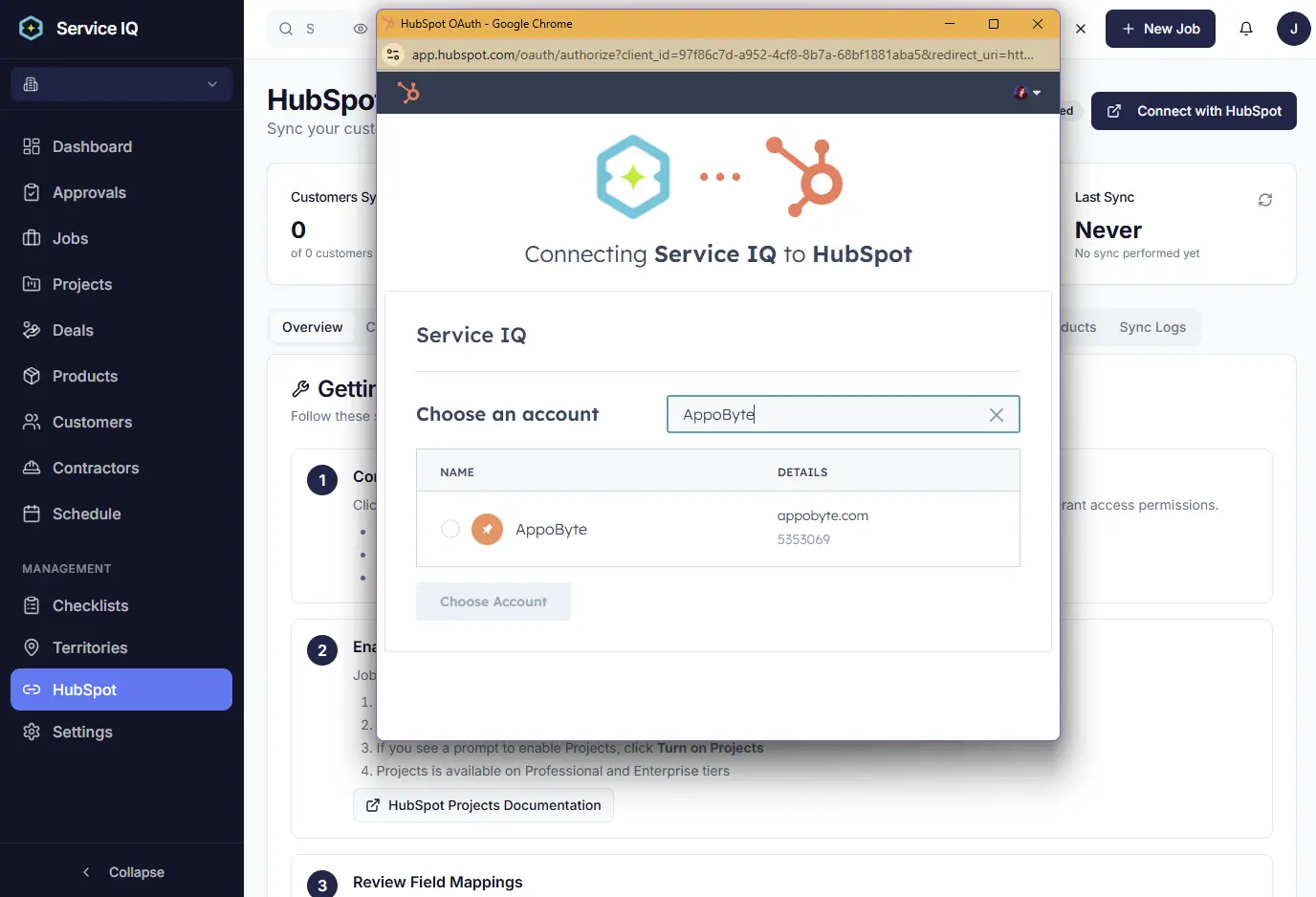Screen dimensions: 1316x897
Task: Switch to the Sync Logs tab
Action: click(1152, 327)
